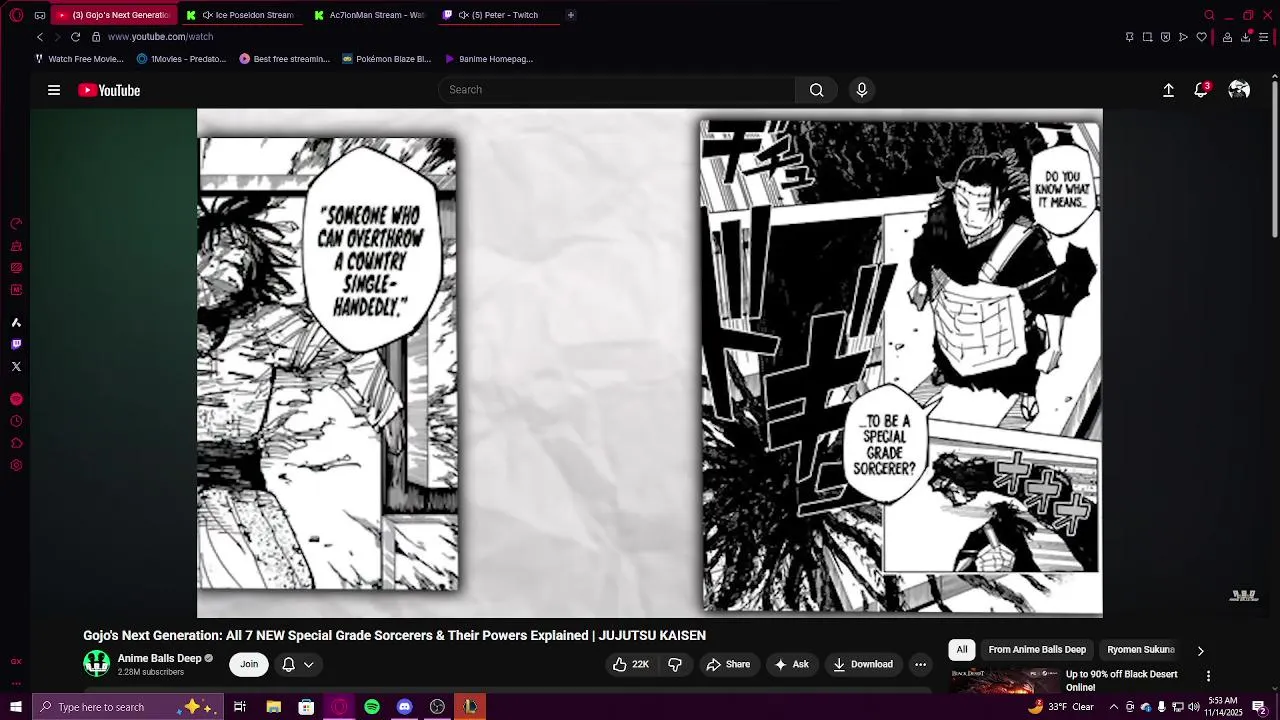
Task: Go to YouTube home via logo
Action: [109, 90]
